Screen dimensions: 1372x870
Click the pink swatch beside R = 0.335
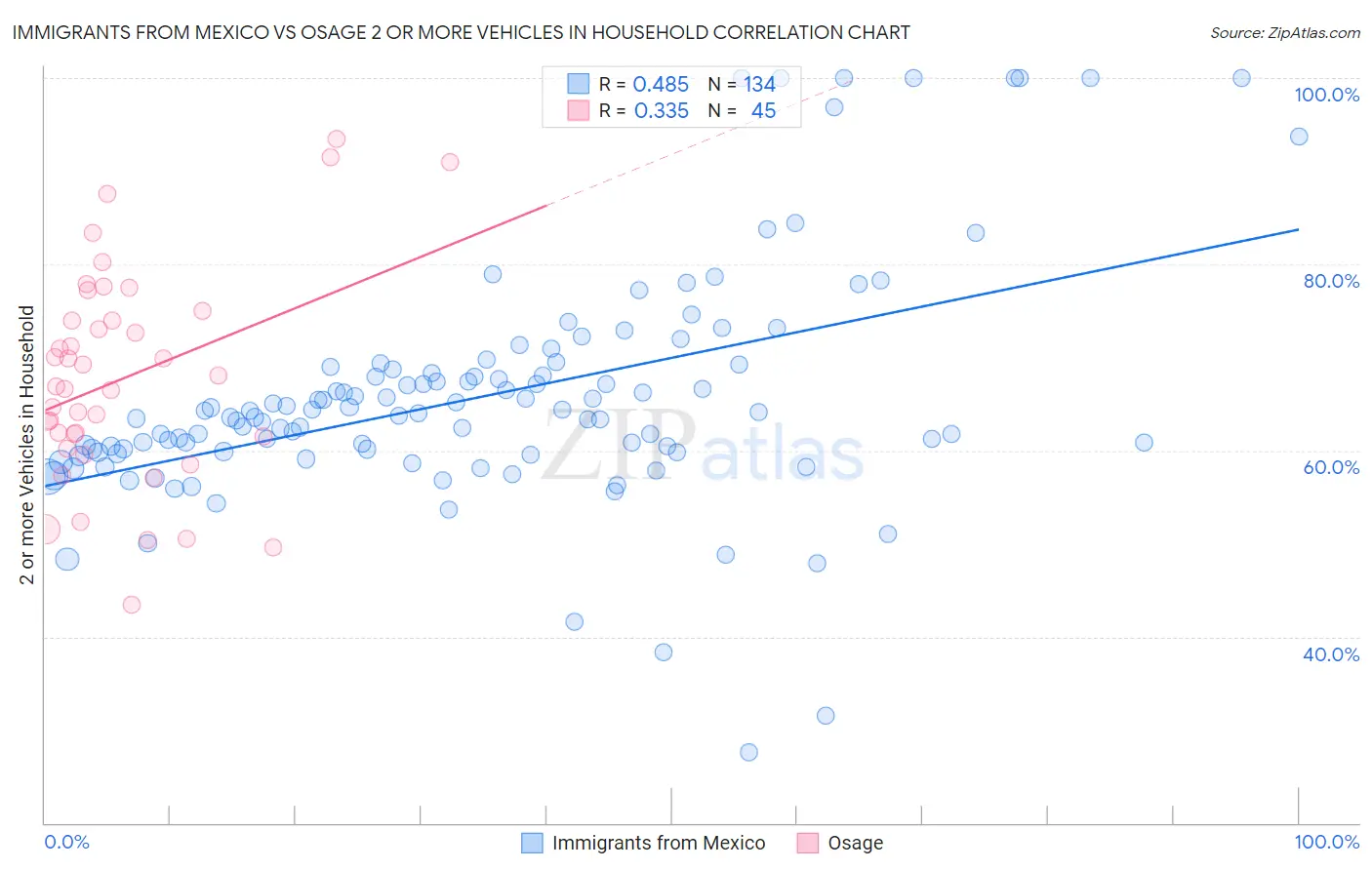tap(579, 110)
